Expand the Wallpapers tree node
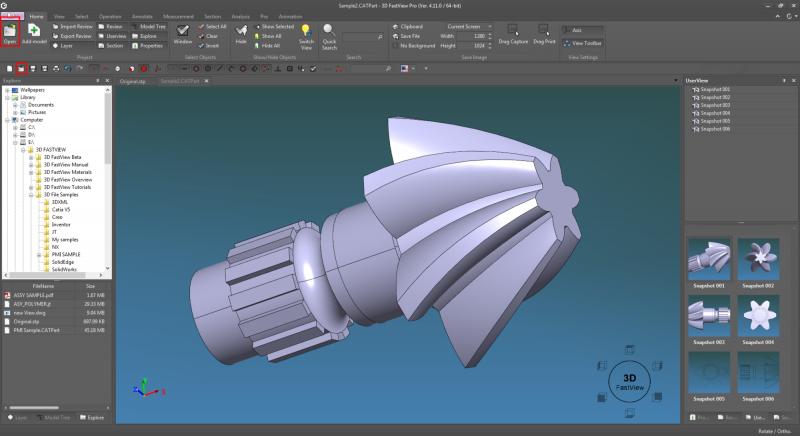Image resolution: width=800 pixels, height=436 pixels. [7, 90]
